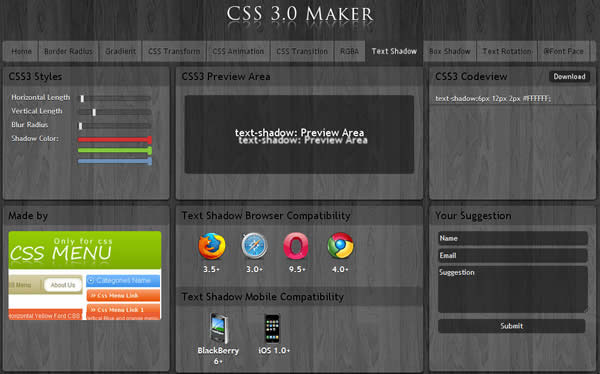Click the text-shadow Preview Area text
The width and height of the screenshot is (600, 374).
click(x=299, y=133)
